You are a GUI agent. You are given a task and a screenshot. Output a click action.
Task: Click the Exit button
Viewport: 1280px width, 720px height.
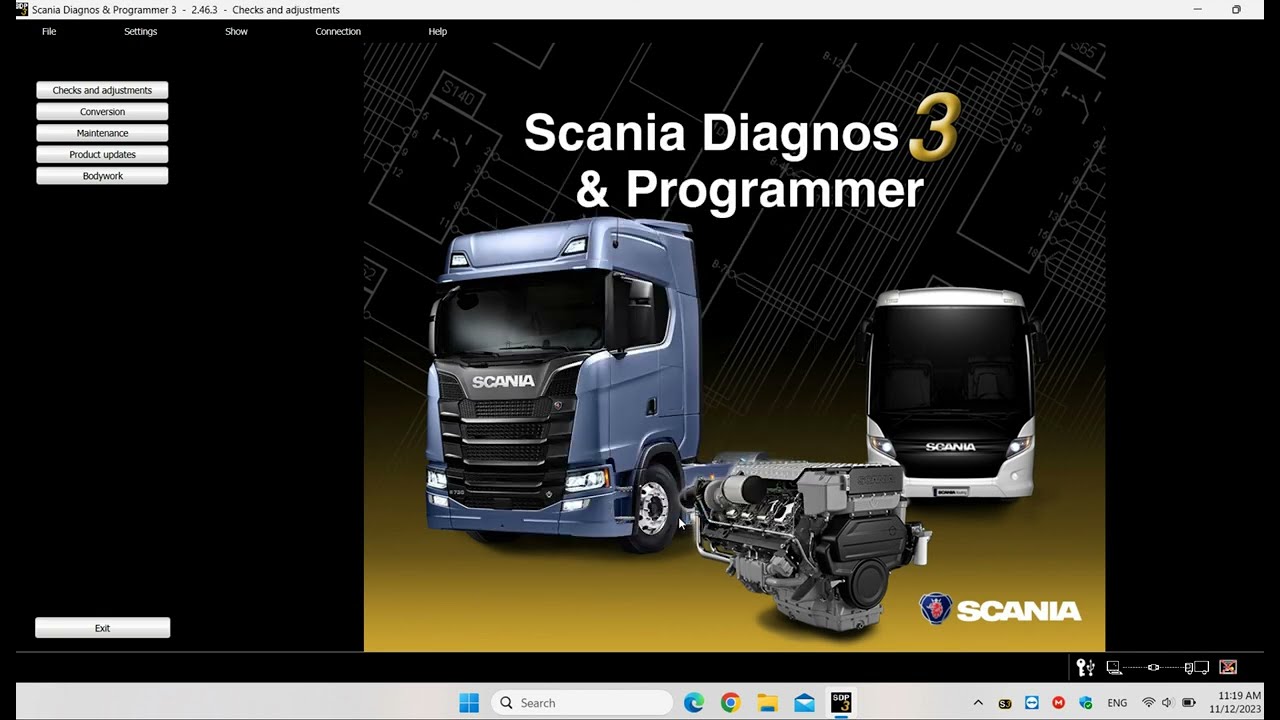pos(102,628)
